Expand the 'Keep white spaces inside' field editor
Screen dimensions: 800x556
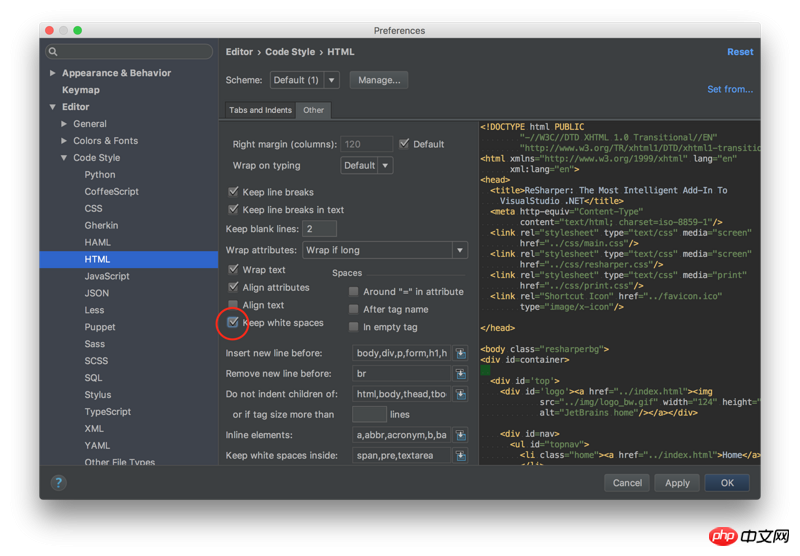point(461,455)
